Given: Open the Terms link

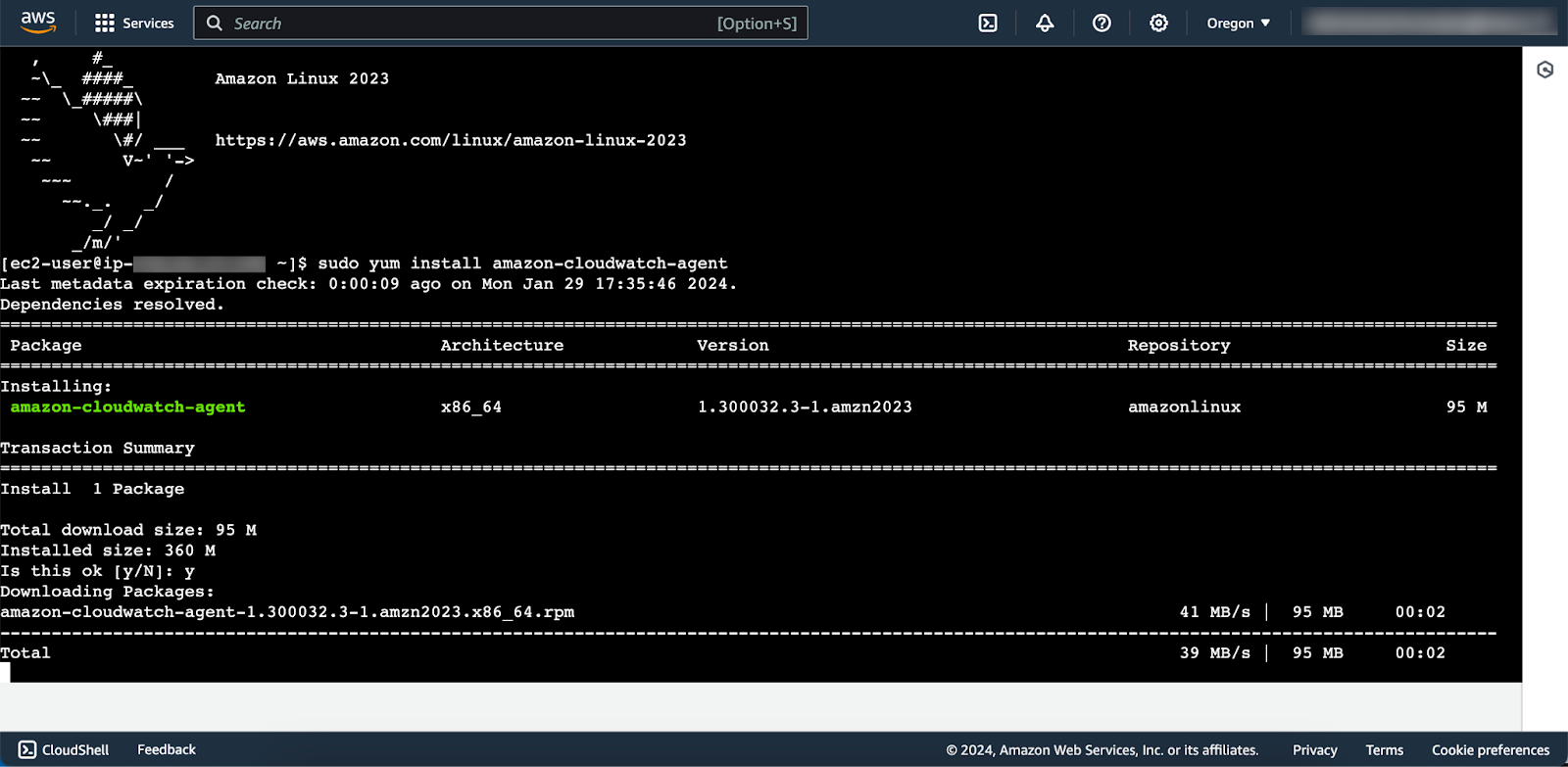Looking at the screenshot, I should click(1385, 750).
